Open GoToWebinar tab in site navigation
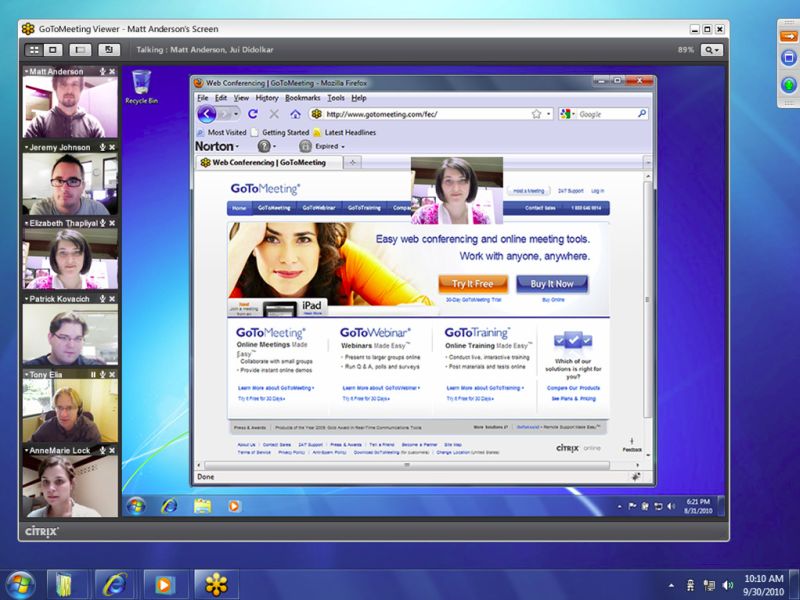 [319, 208]
